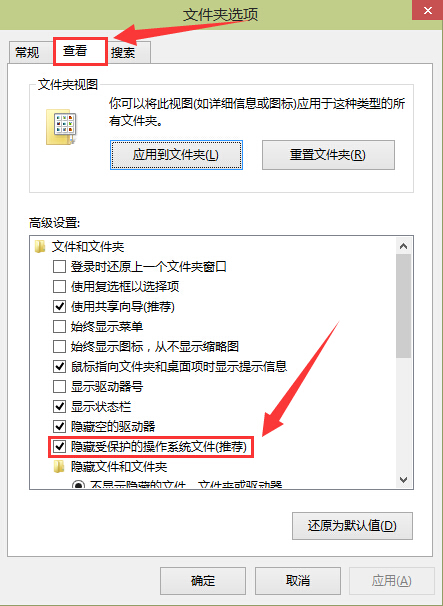The width and height of the screenshot is (443, 606).
Task: Switch to the 常规 tab
Action: point(27,52)
